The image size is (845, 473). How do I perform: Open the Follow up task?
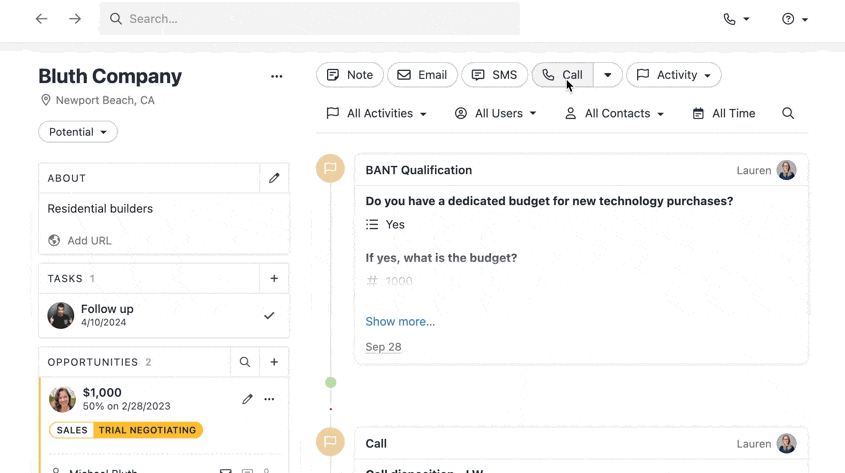(107, 309)
